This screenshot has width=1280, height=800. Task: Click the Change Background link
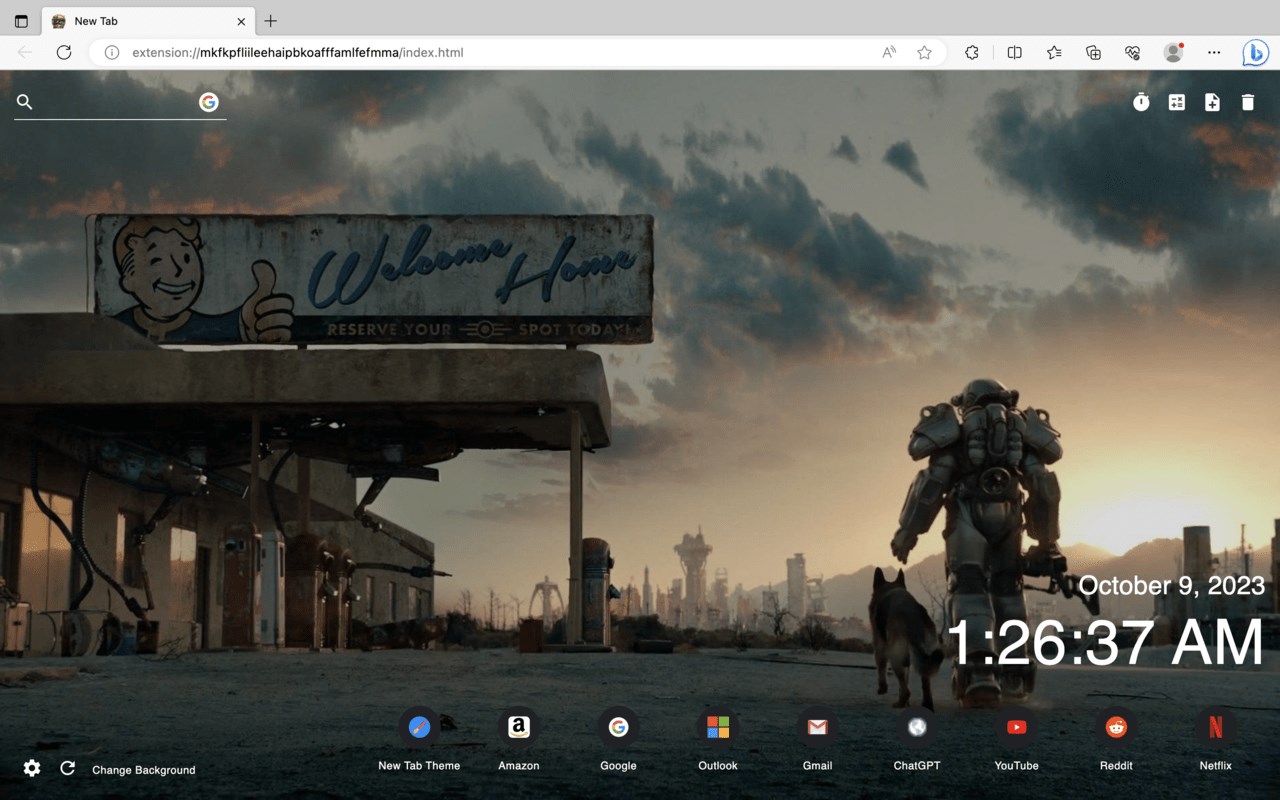coord(144,770)
